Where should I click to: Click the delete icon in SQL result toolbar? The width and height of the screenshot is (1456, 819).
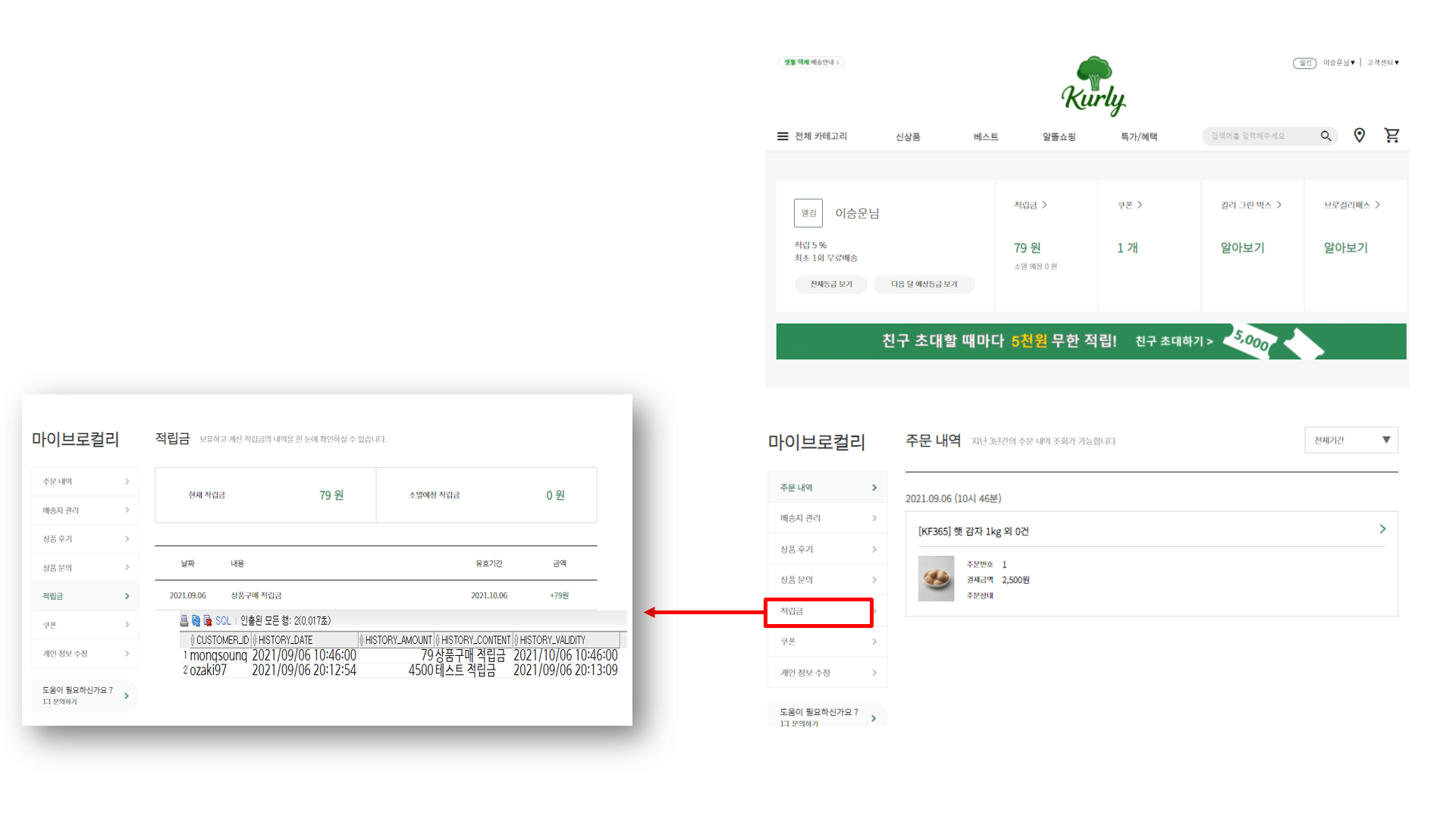(x=207, y=620)
